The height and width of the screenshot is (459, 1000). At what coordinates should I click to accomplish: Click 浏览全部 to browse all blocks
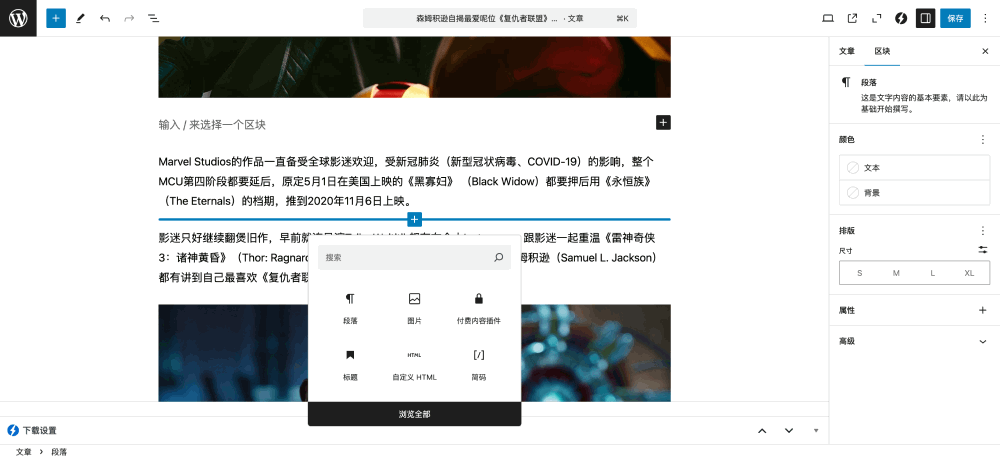point(415,414)
